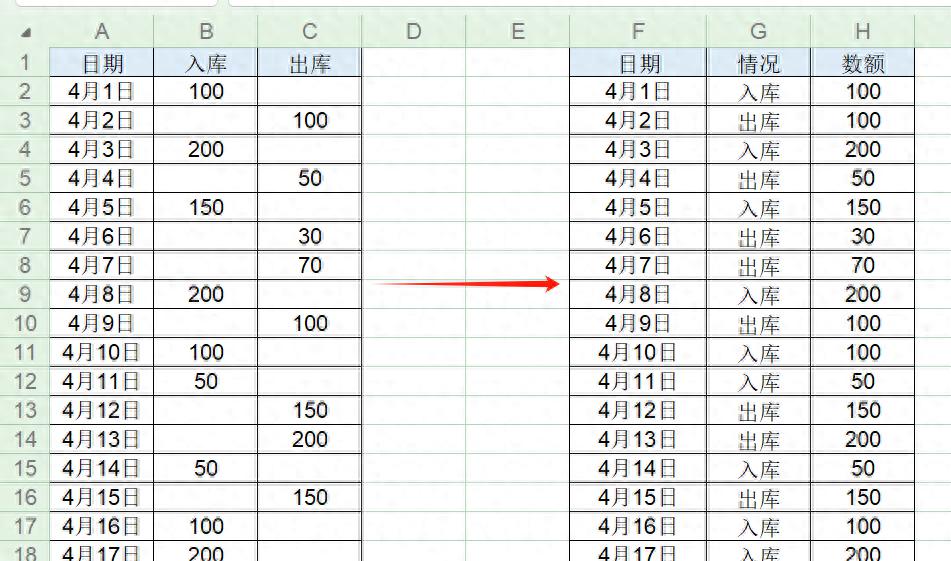Select cell A4 with 4月3日
951x561 pixels.
(101, 149)
